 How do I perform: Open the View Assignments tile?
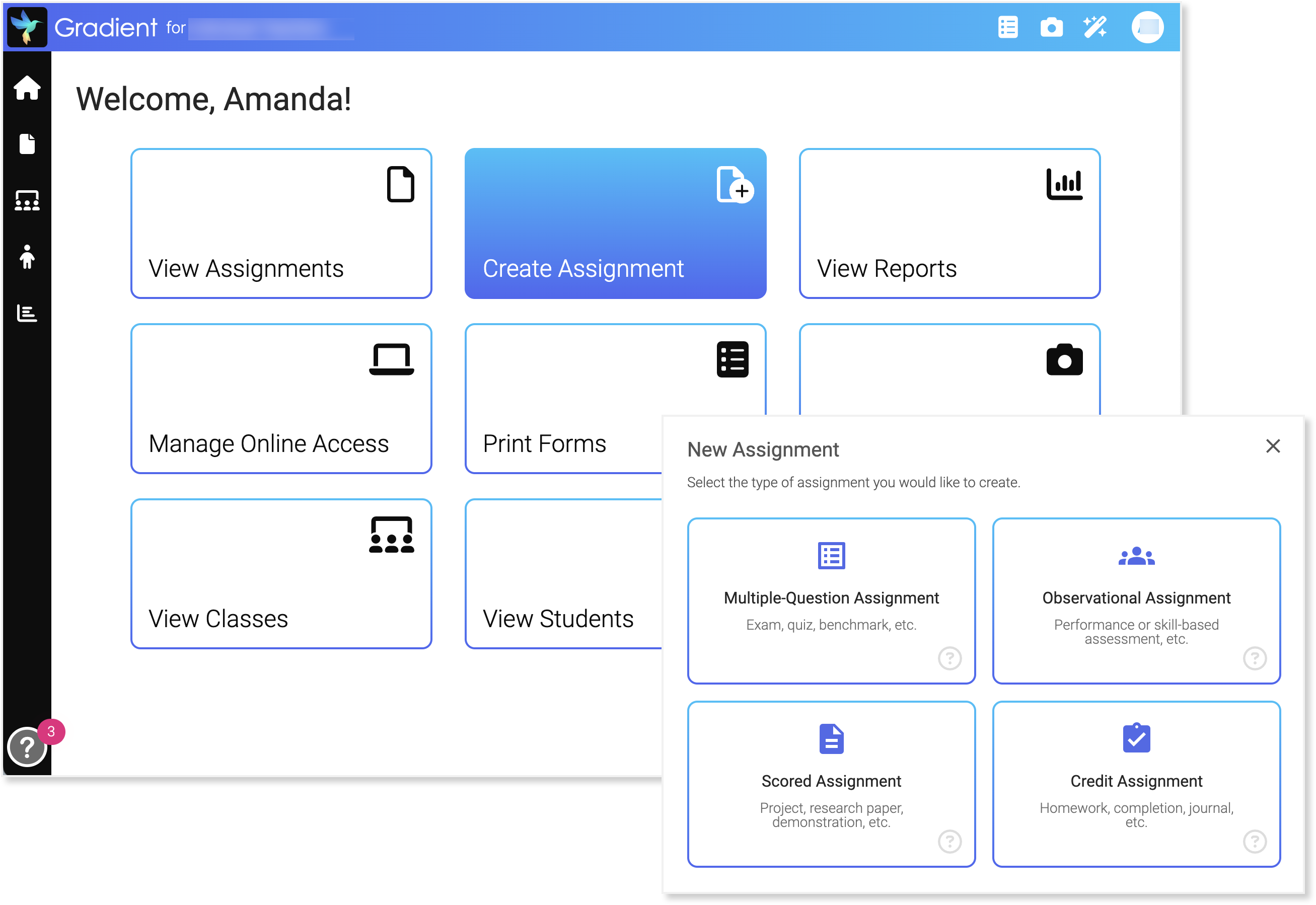tap(280, 223)
